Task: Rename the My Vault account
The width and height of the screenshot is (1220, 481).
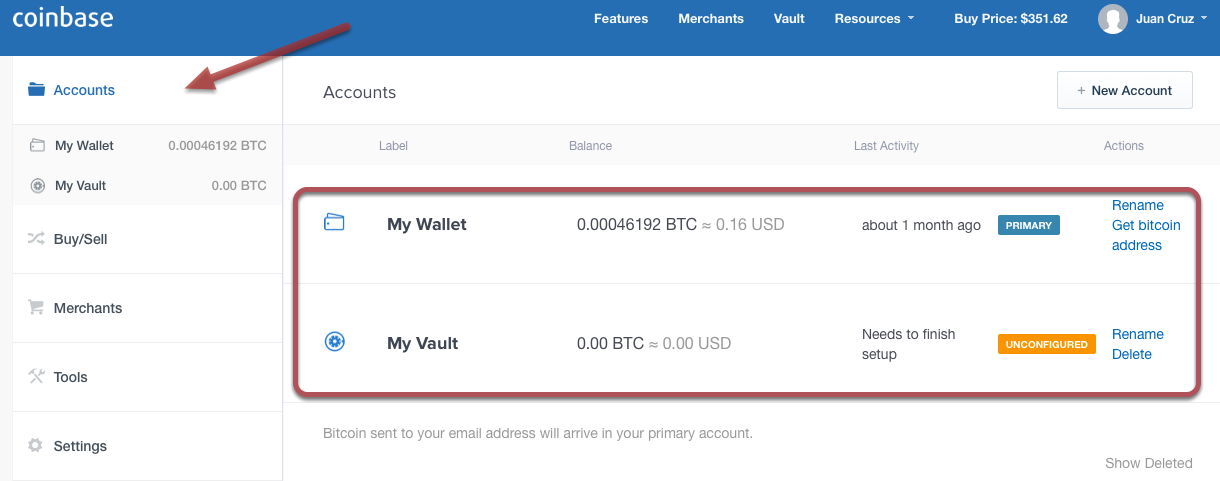Action: [x=1138, y=334]
